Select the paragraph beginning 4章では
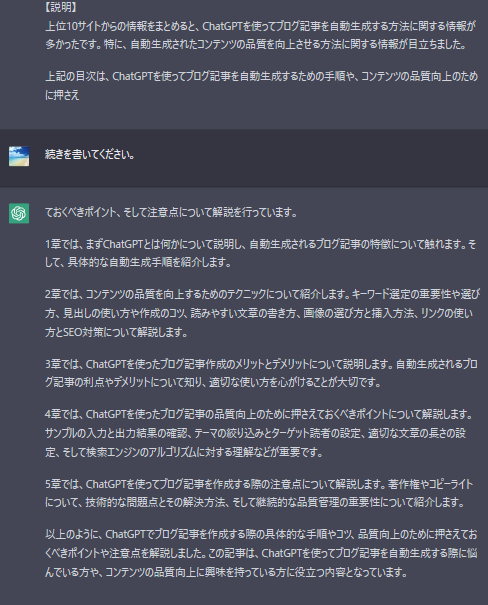Image resolution: width=488 pixels, height=605 pixels. click(260, 433)
